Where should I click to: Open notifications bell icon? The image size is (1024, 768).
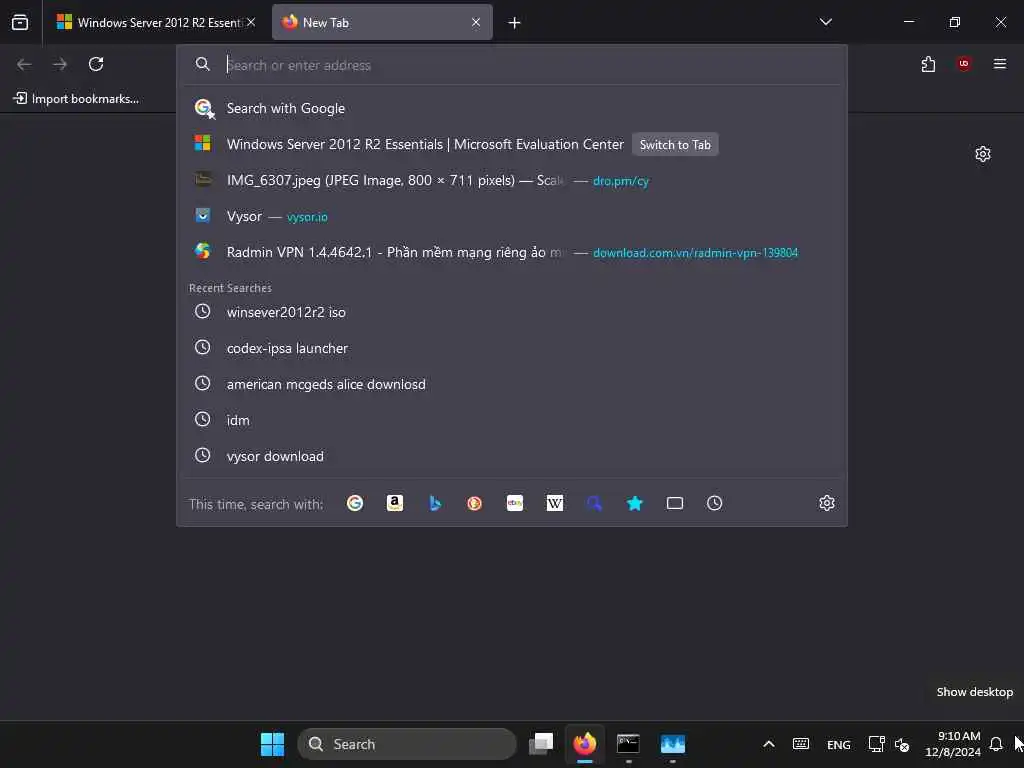coord(995,744)
